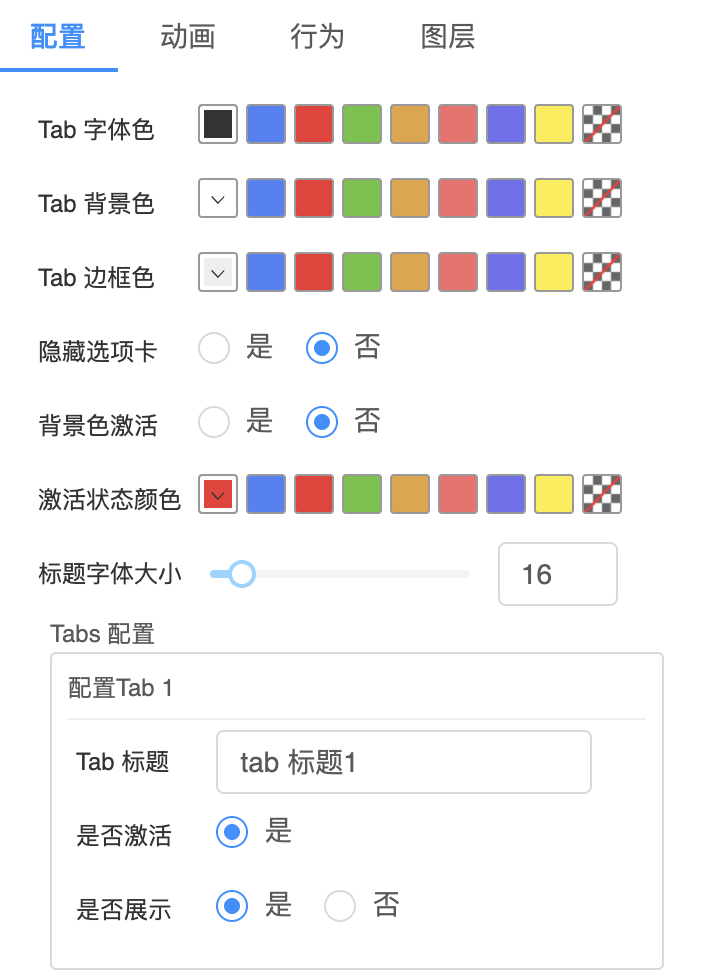
Task: Open the black Tab 字体色 color picker
Action: [x=218, y=124]
